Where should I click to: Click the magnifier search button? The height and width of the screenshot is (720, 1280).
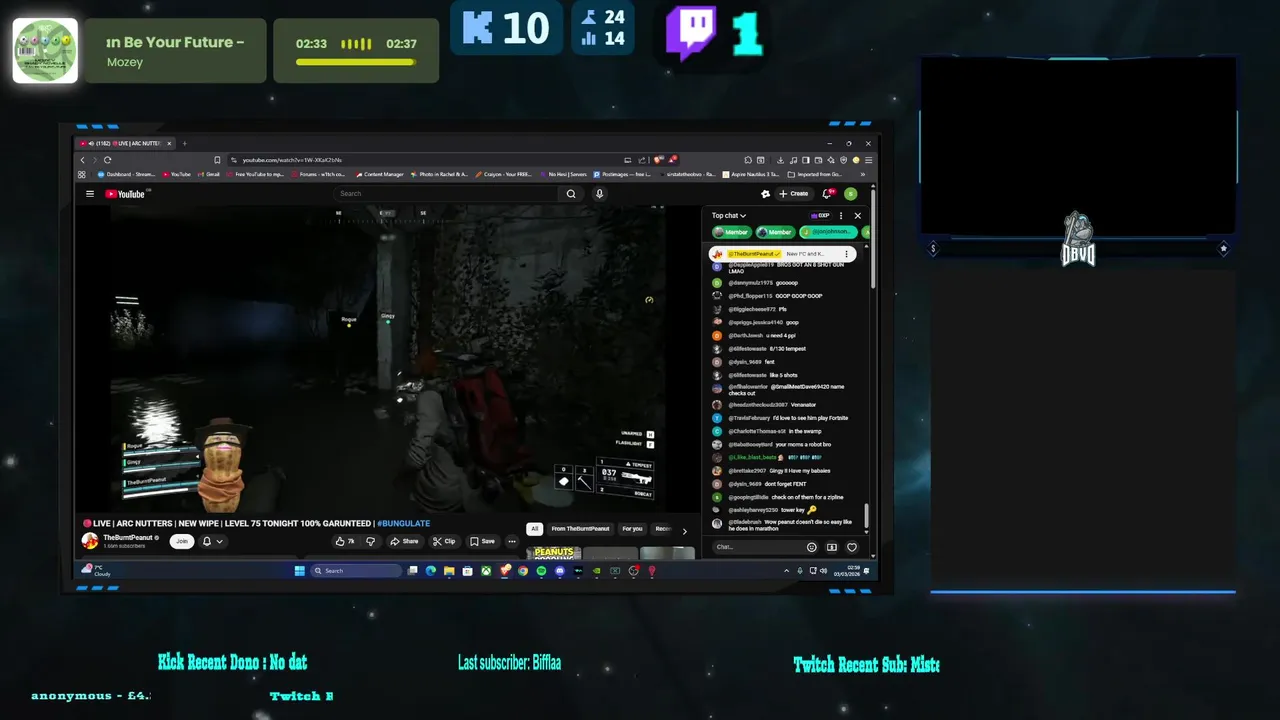pyautogui.click(x=571, y=194)
